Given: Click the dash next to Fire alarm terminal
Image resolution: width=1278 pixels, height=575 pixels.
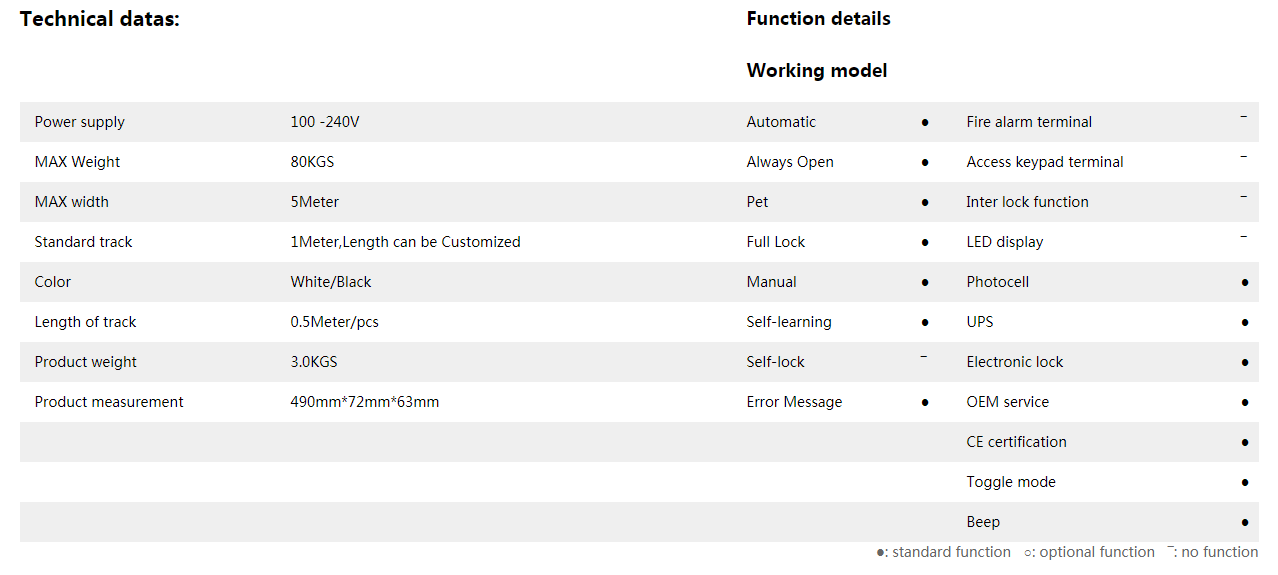Looking at the screenshot, I should pos(1243,117).
